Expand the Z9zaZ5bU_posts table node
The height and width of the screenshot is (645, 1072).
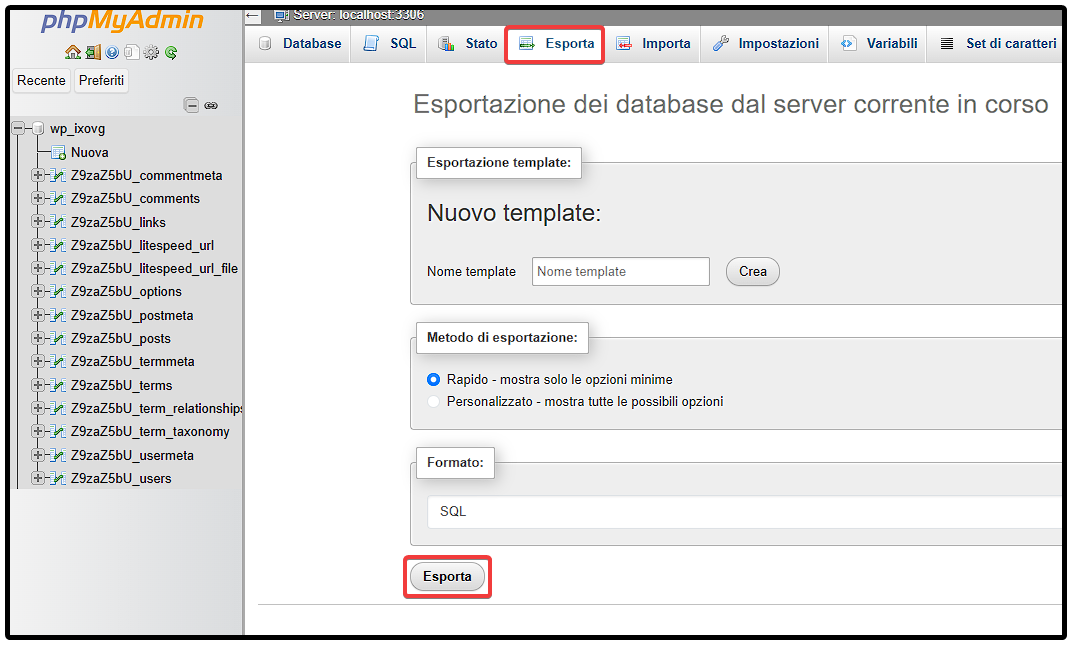point(38,338)
